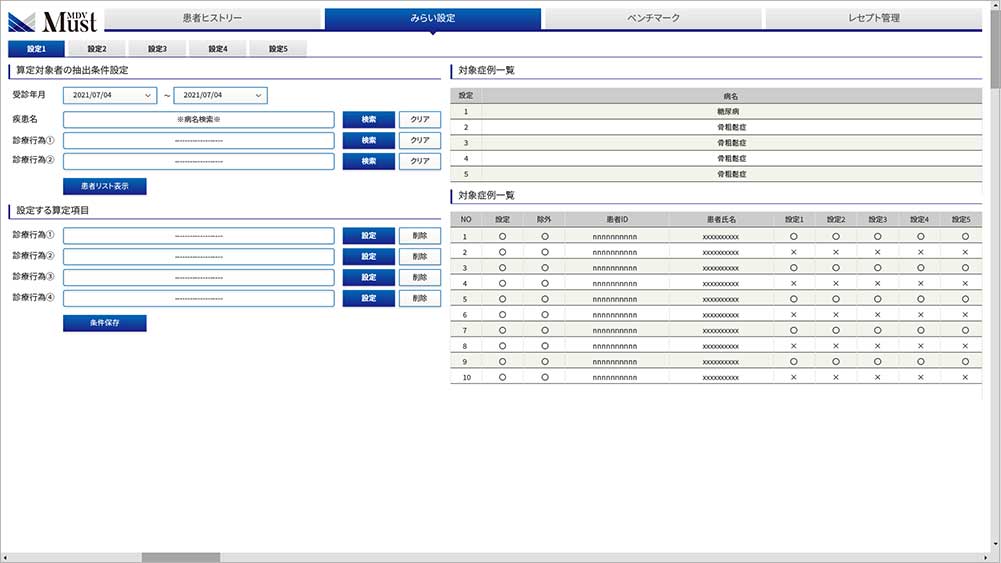
Task: Click 設定 button for 算定項目 診療行為④
Action: pyautogui.click(x=368, y=298)
